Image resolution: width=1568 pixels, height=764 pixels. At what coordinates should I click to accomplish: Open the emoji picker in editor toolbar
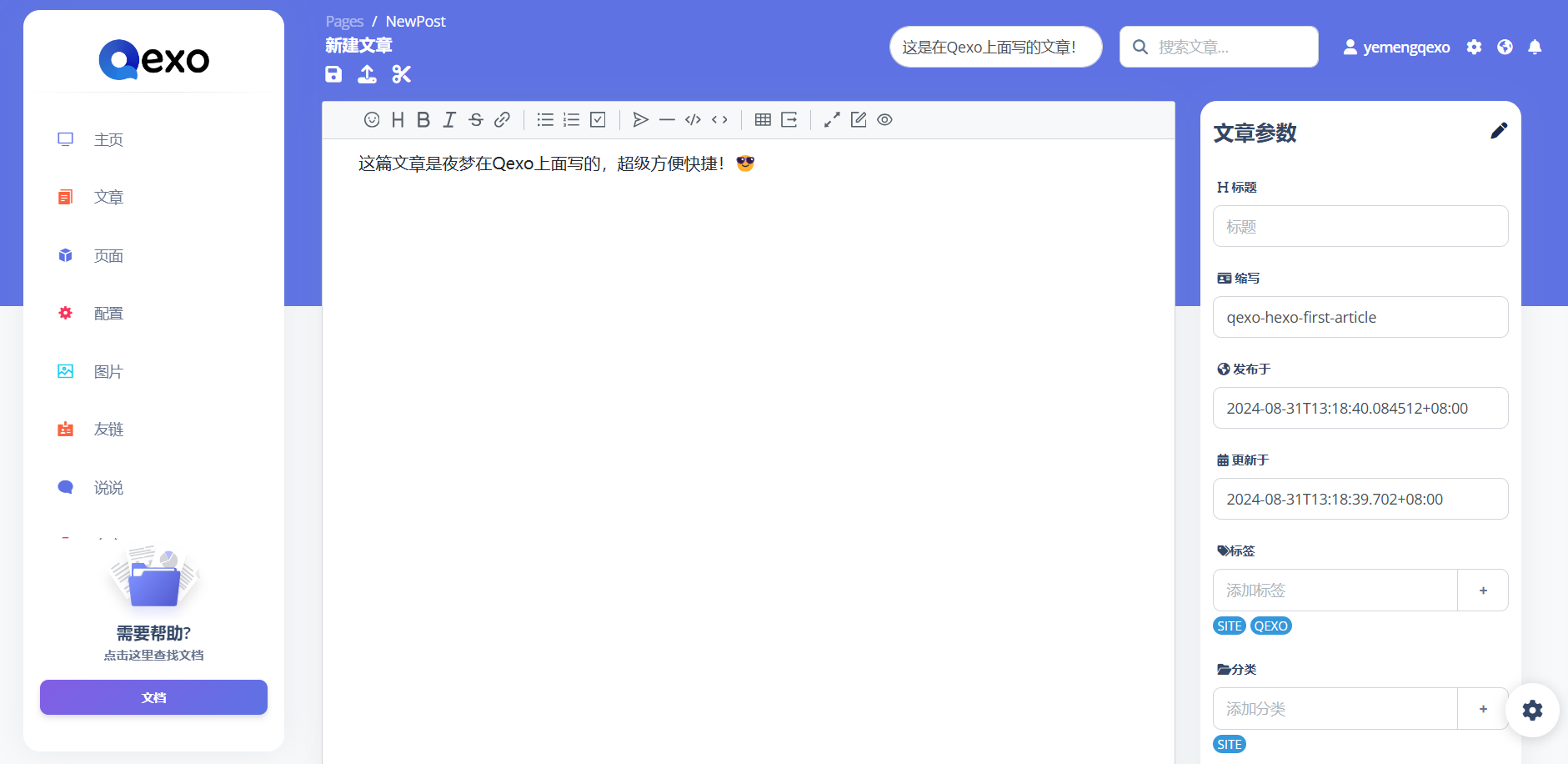(x=372, y=120)
